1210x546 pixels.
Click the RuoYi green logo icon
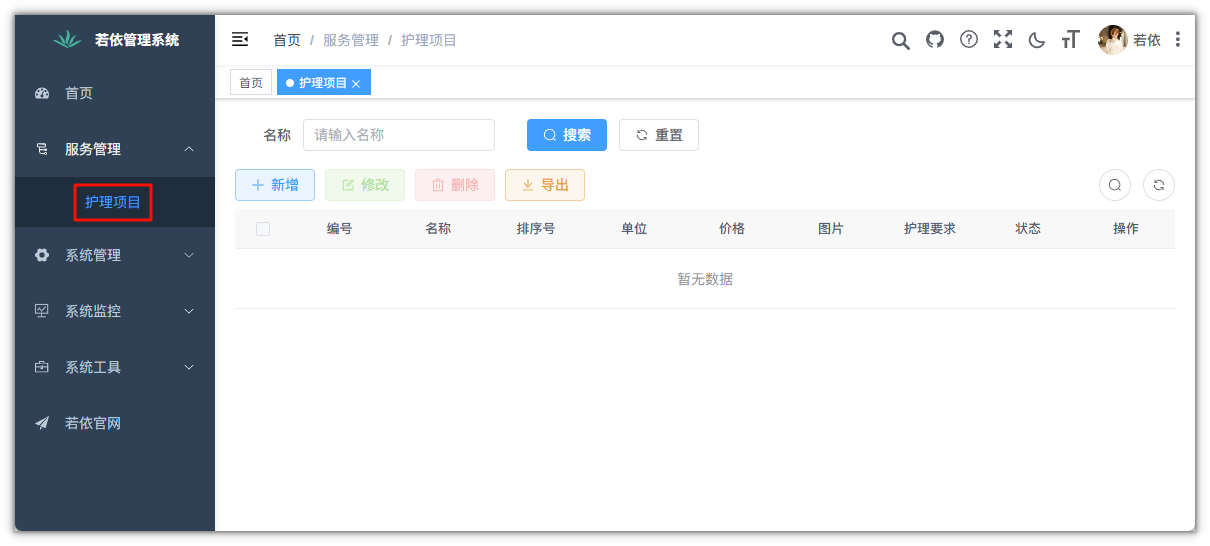(66, 40)
